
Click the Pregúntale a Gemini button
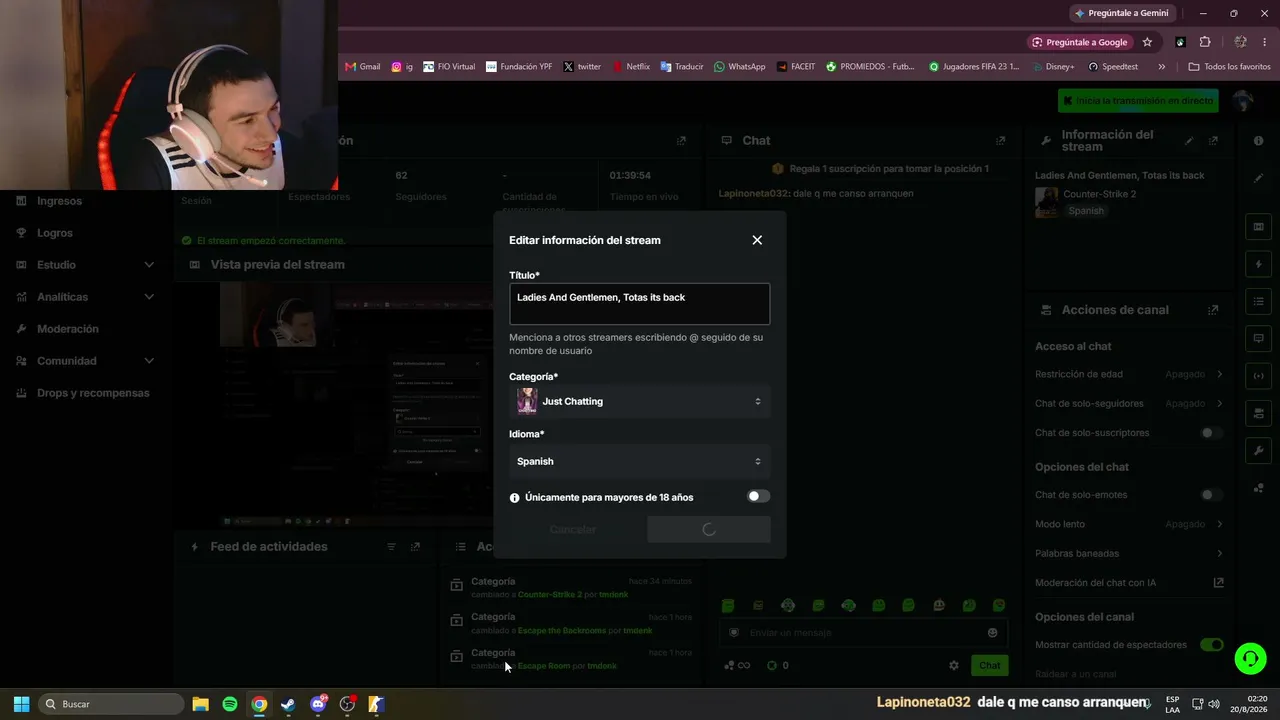point(1121,13)
